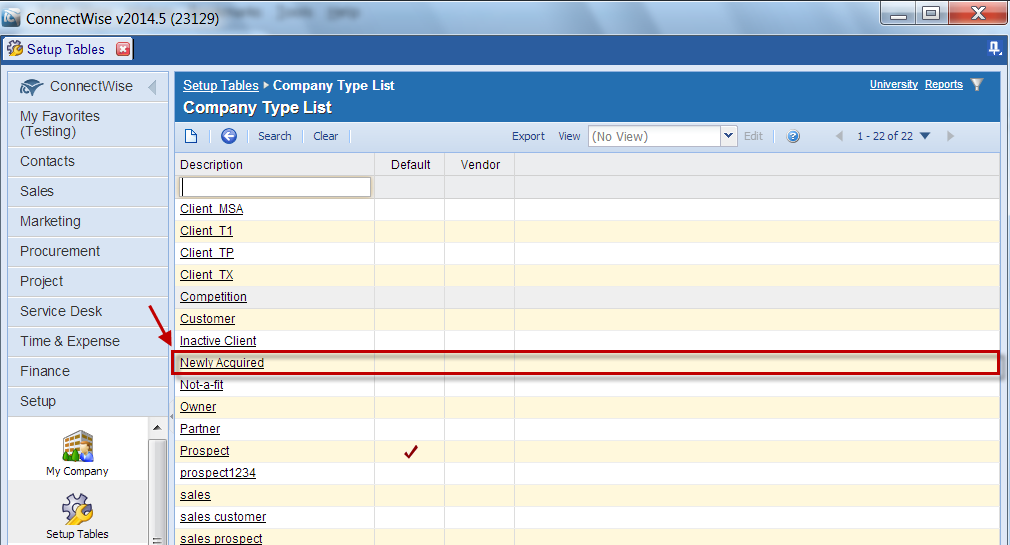
Task: Open Not-a-fit company type
Action: pos(202,385)
